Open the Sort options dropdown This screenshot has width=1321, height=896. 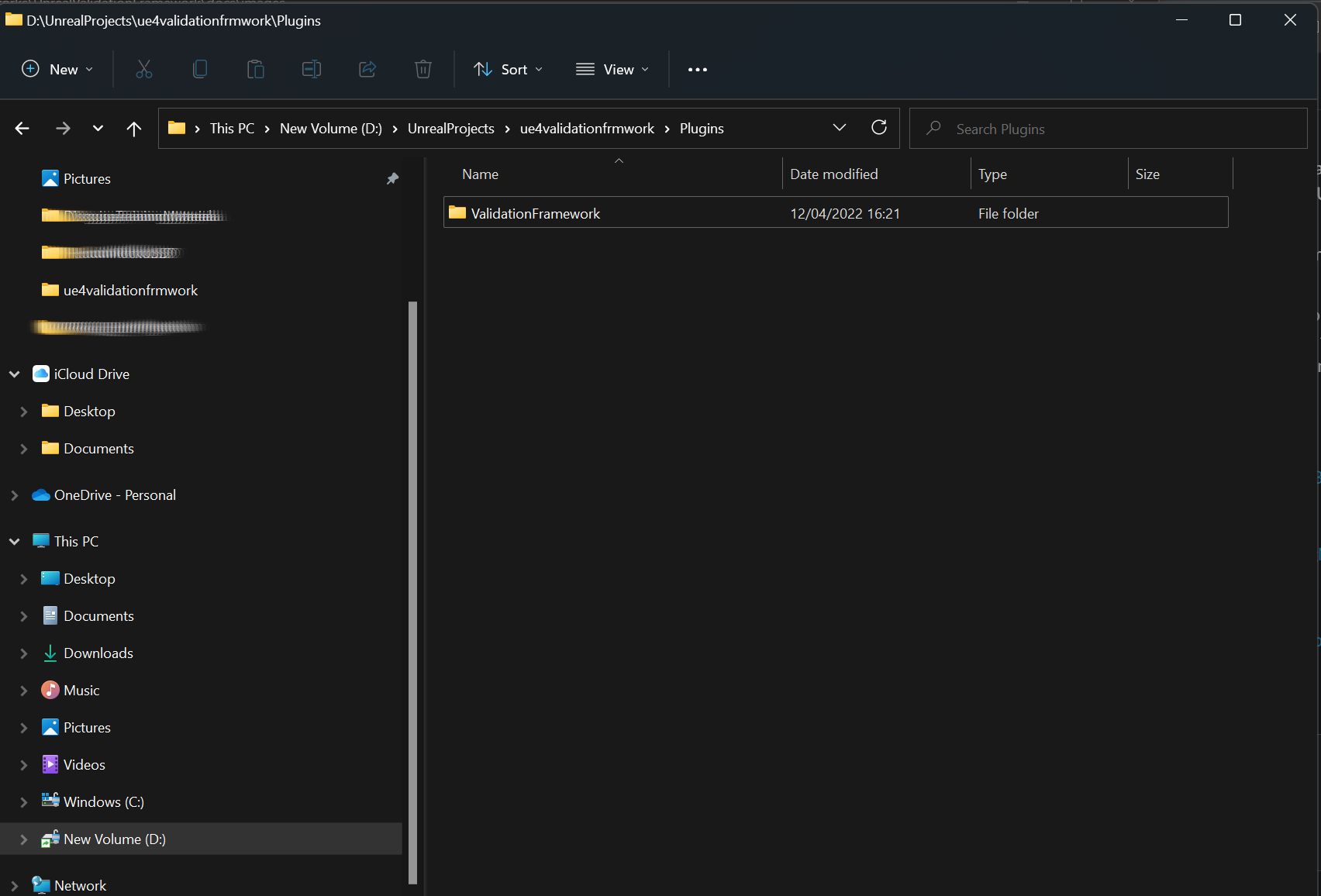(x=509, y=70)
